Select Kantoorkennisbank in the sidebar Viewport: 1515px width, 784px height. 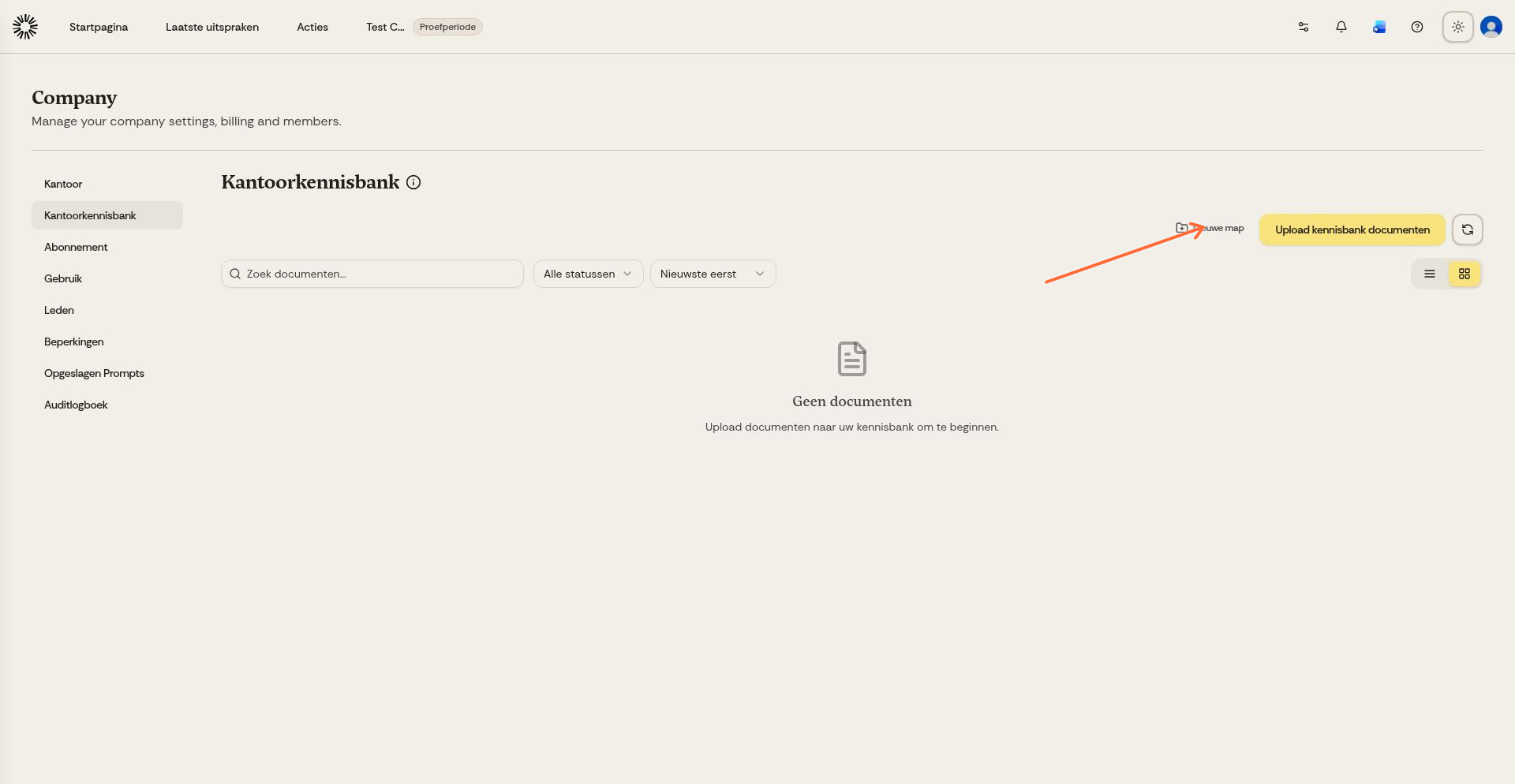(x=107, y=215)
